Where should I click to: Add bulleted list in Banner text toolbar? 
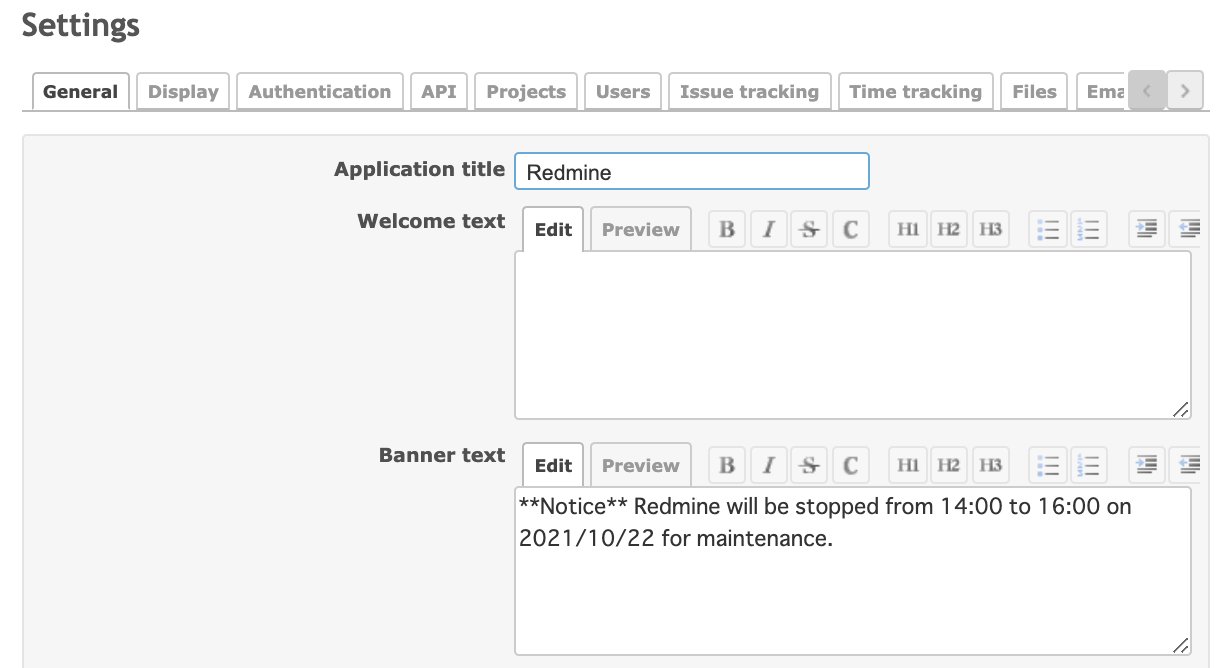[1047, 466]
